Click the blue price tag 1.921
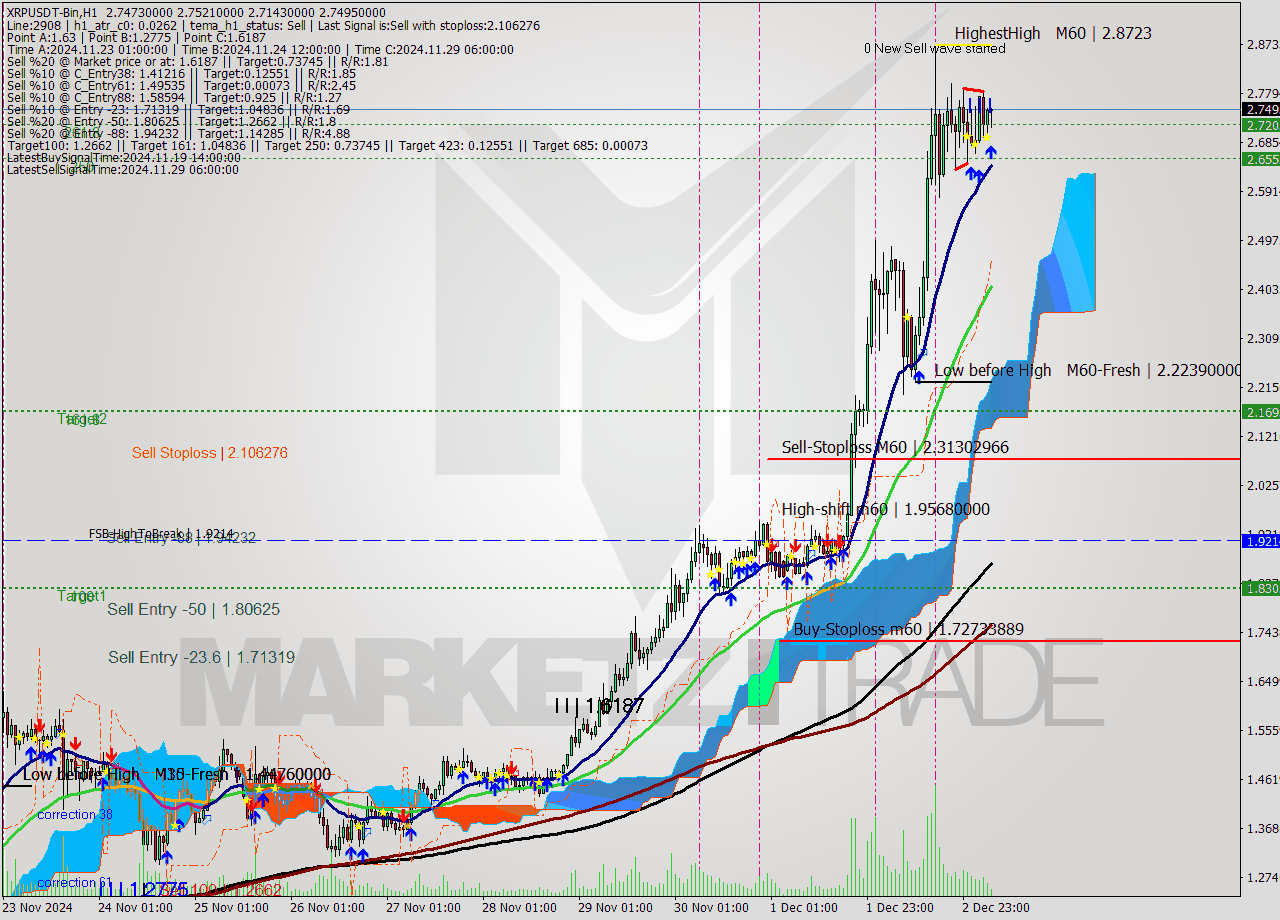Image resolution: width=1280 pixels, height=920 pixels. point(1260,540)
